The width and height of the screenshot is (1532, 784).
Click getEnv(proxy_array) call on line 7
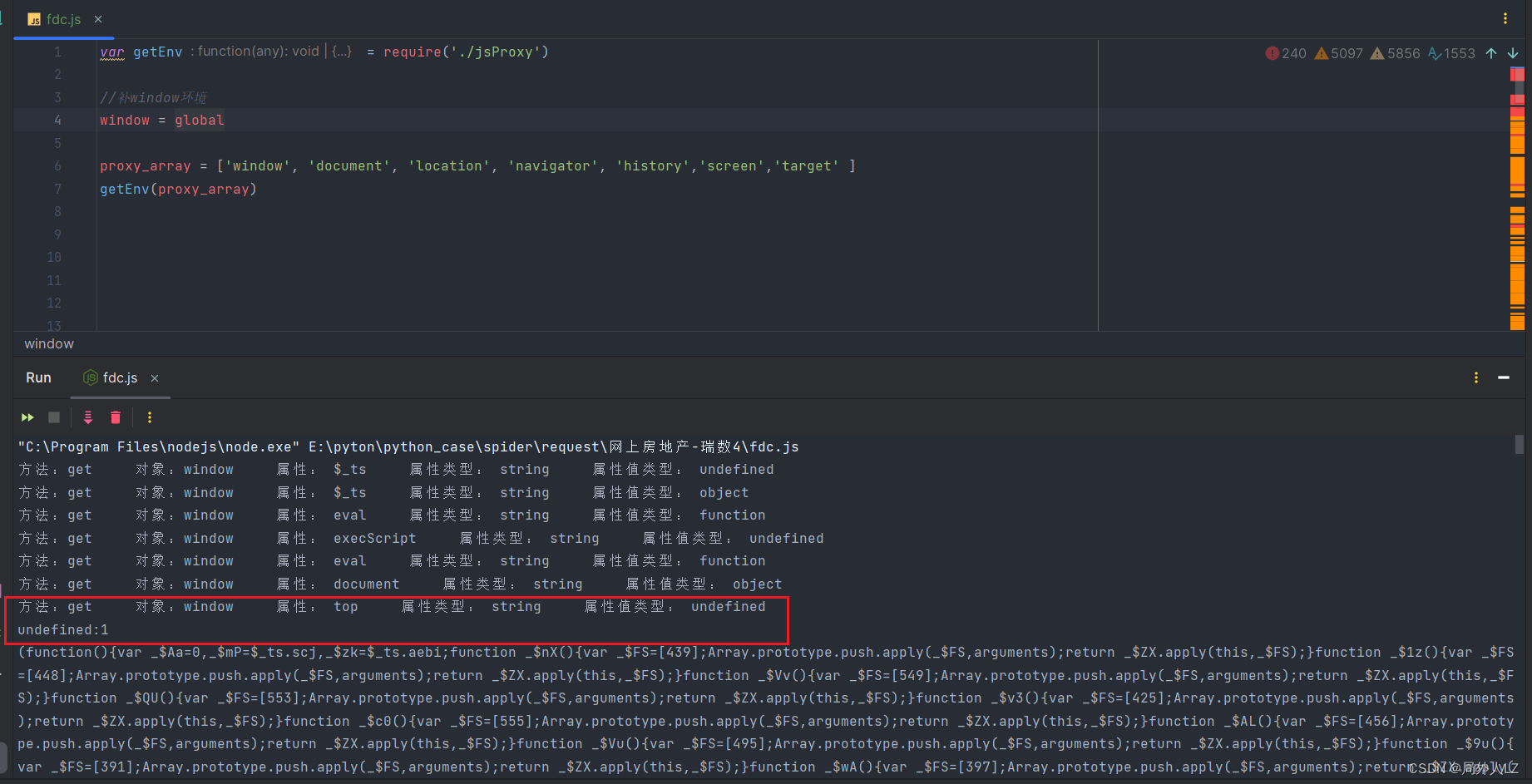coord(178,189)
